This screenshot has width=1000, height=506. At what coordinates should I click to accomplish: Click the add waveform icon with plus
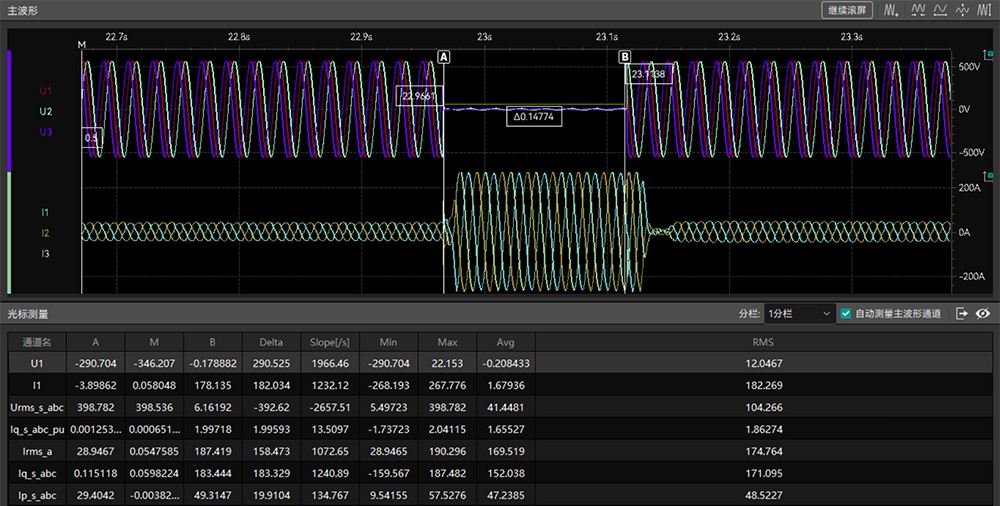[x=891, y=10]
